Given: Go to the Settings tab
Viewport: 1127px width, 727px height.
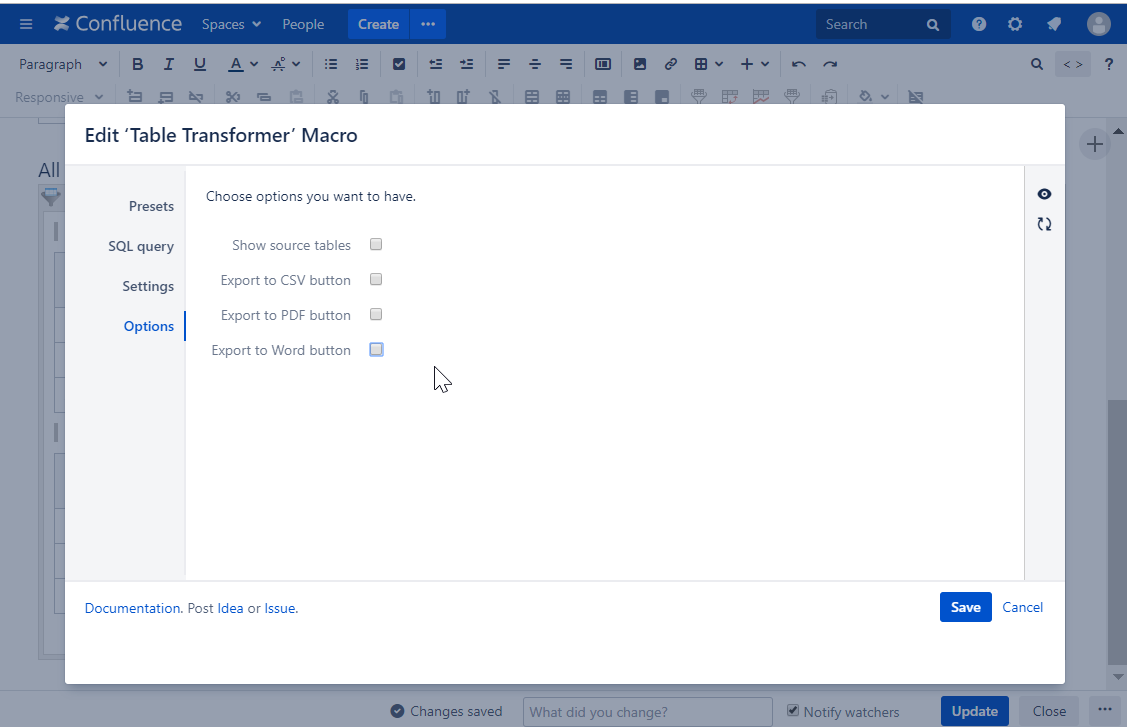Looking at the screenshot, I should point(148,286).
